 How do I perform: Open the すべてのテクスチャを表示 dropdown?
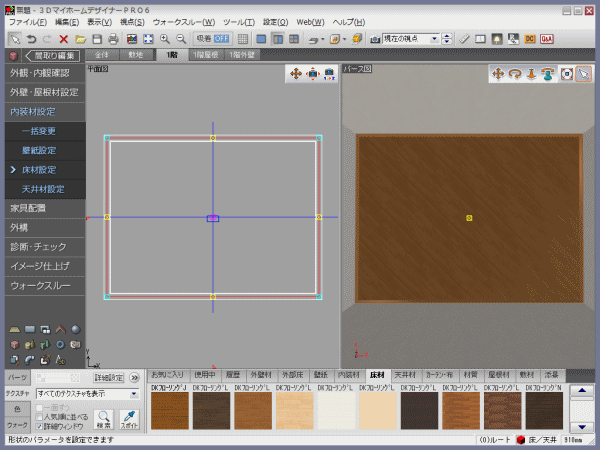pyautogui.click(x=134, y=394)
